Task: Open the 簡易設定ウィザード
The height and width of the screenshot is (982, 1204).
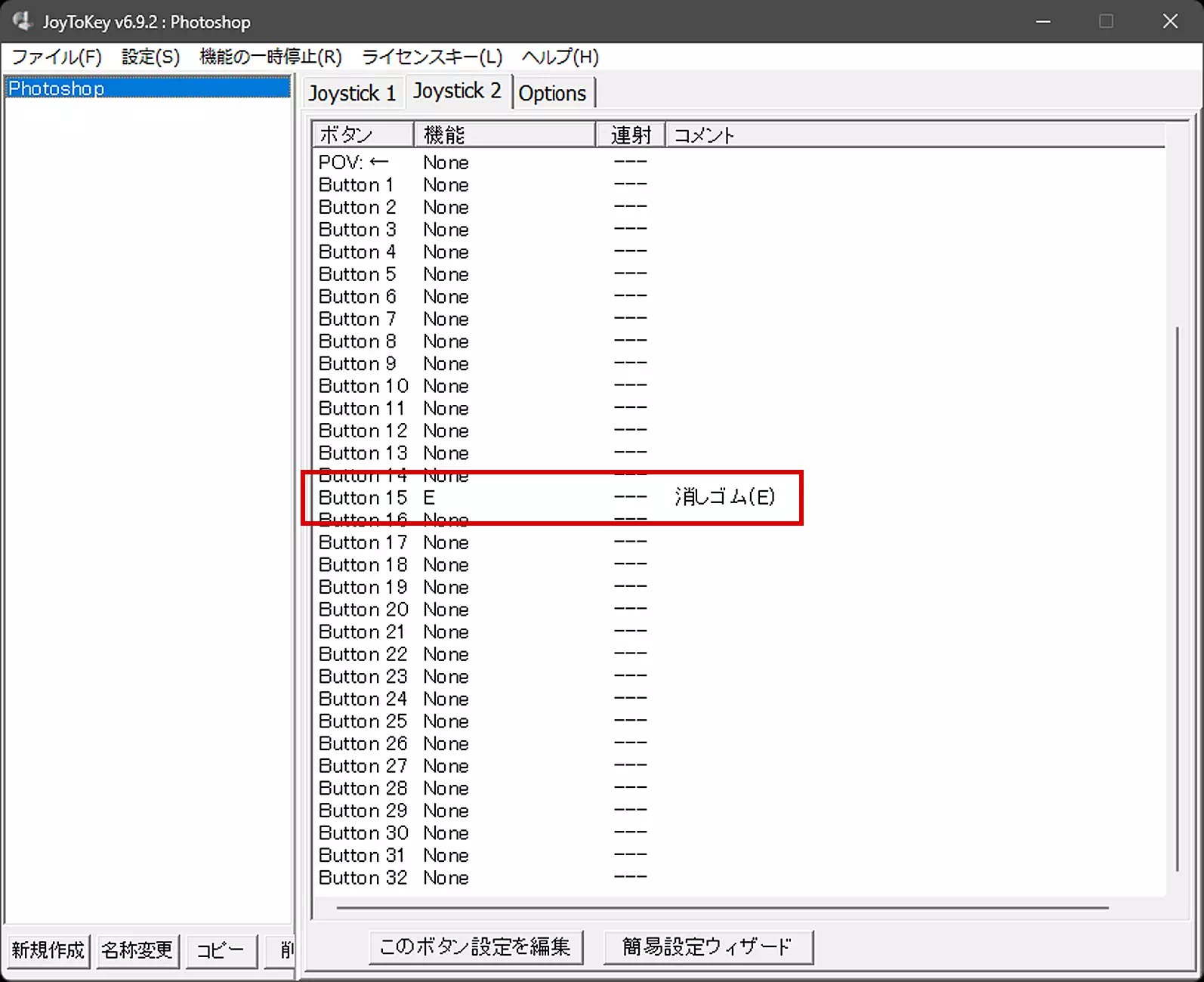Action: (708, 946)
